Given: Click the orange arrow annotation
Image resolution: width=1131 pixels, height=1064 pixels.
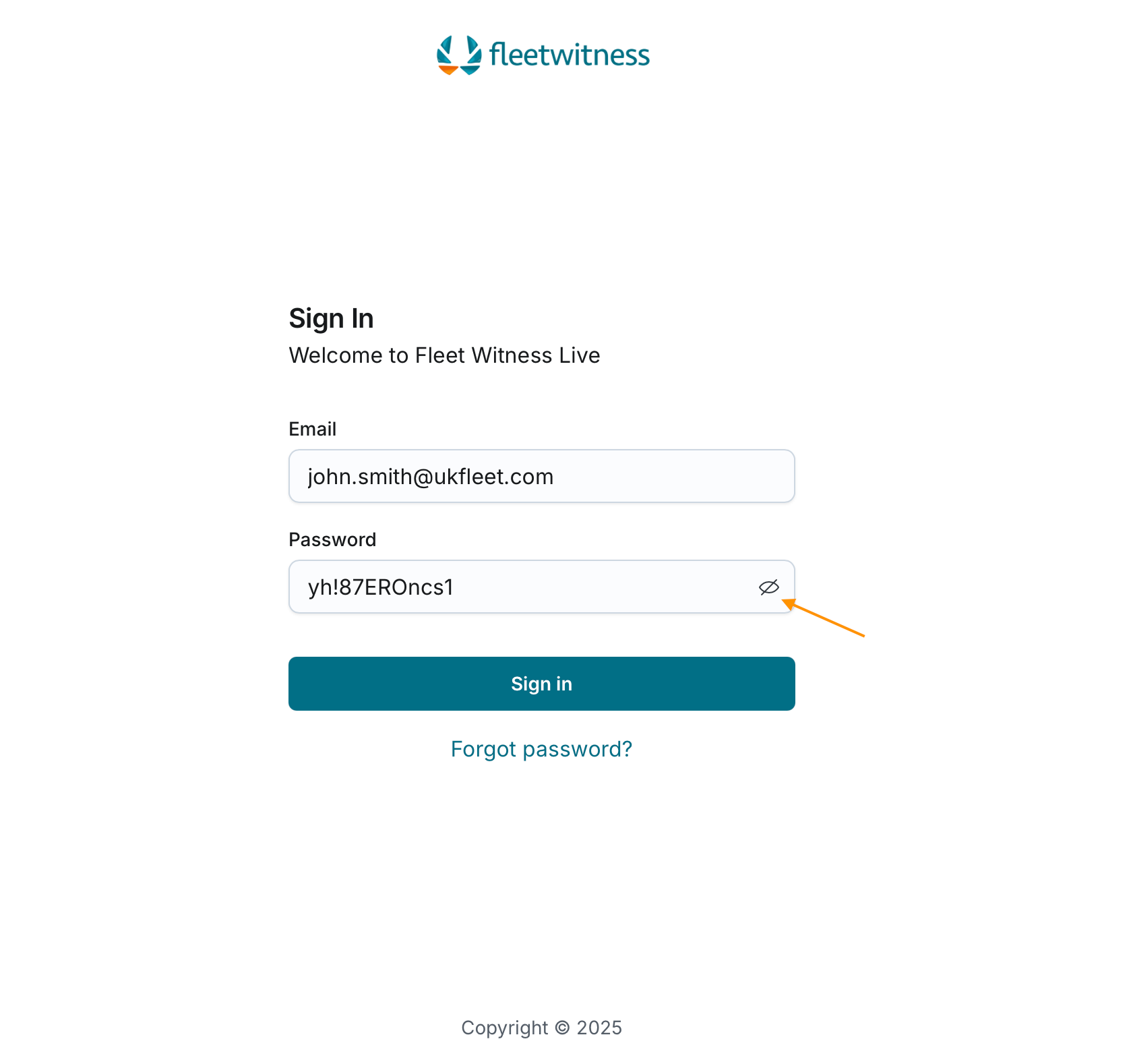Looking at the screenshot, I should click(x=825, y=618).
